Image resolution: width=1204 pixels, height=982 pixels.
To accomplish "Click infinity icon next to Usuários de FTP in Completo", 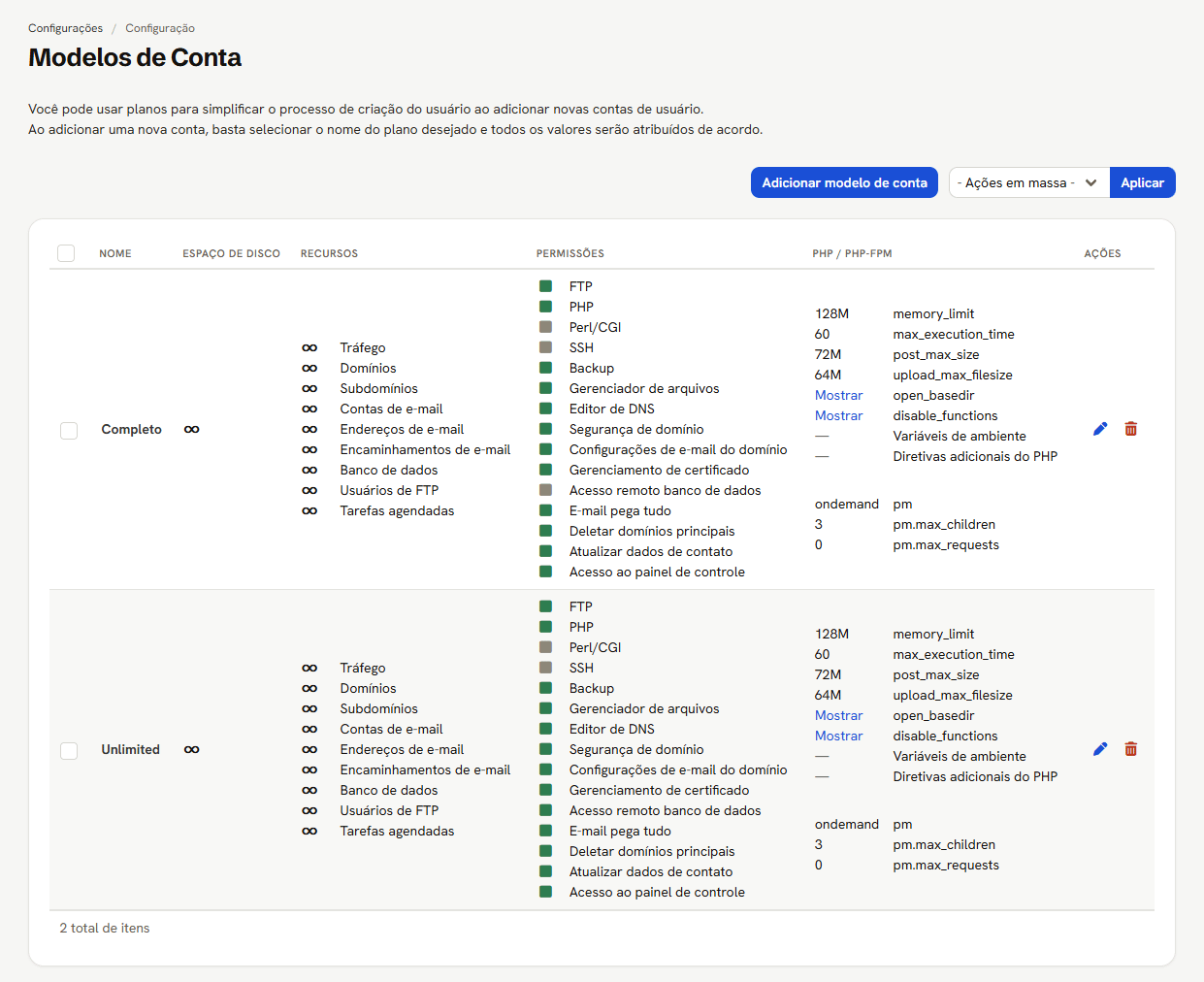I will (x=309, y=490).
